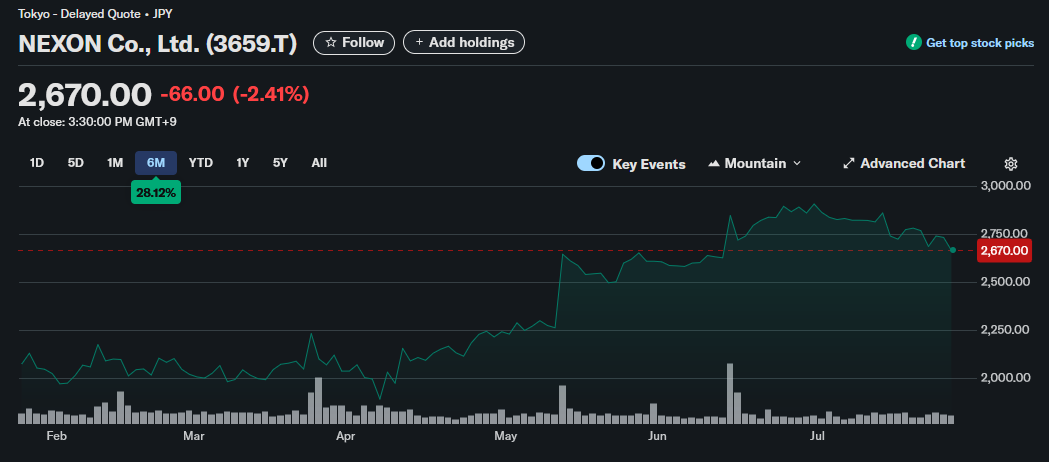
Task: Choose the 5Y time range
Action: point(280,163)
